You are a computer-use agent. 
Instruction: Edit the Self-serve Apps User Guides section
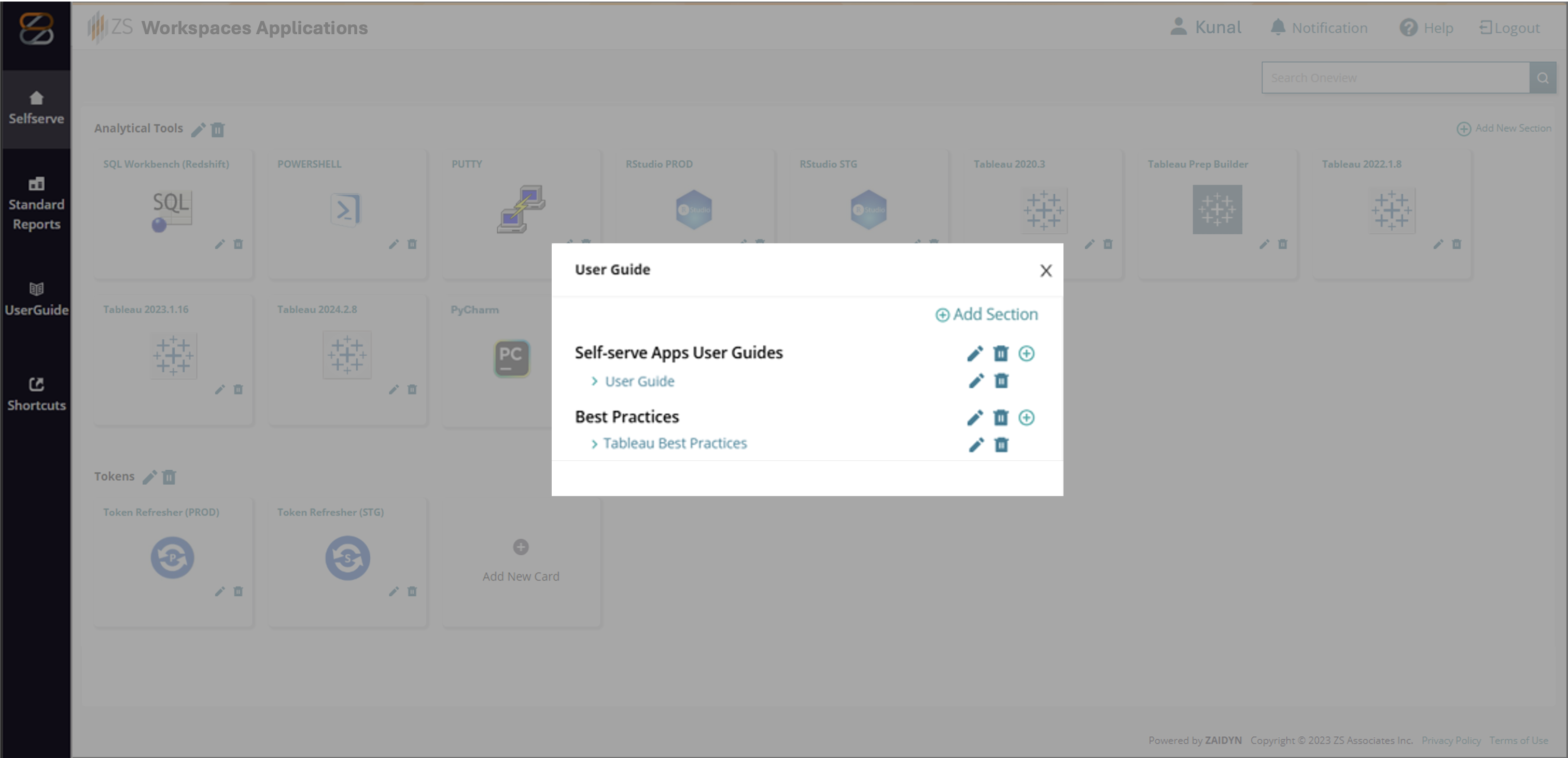pos(974,354)
